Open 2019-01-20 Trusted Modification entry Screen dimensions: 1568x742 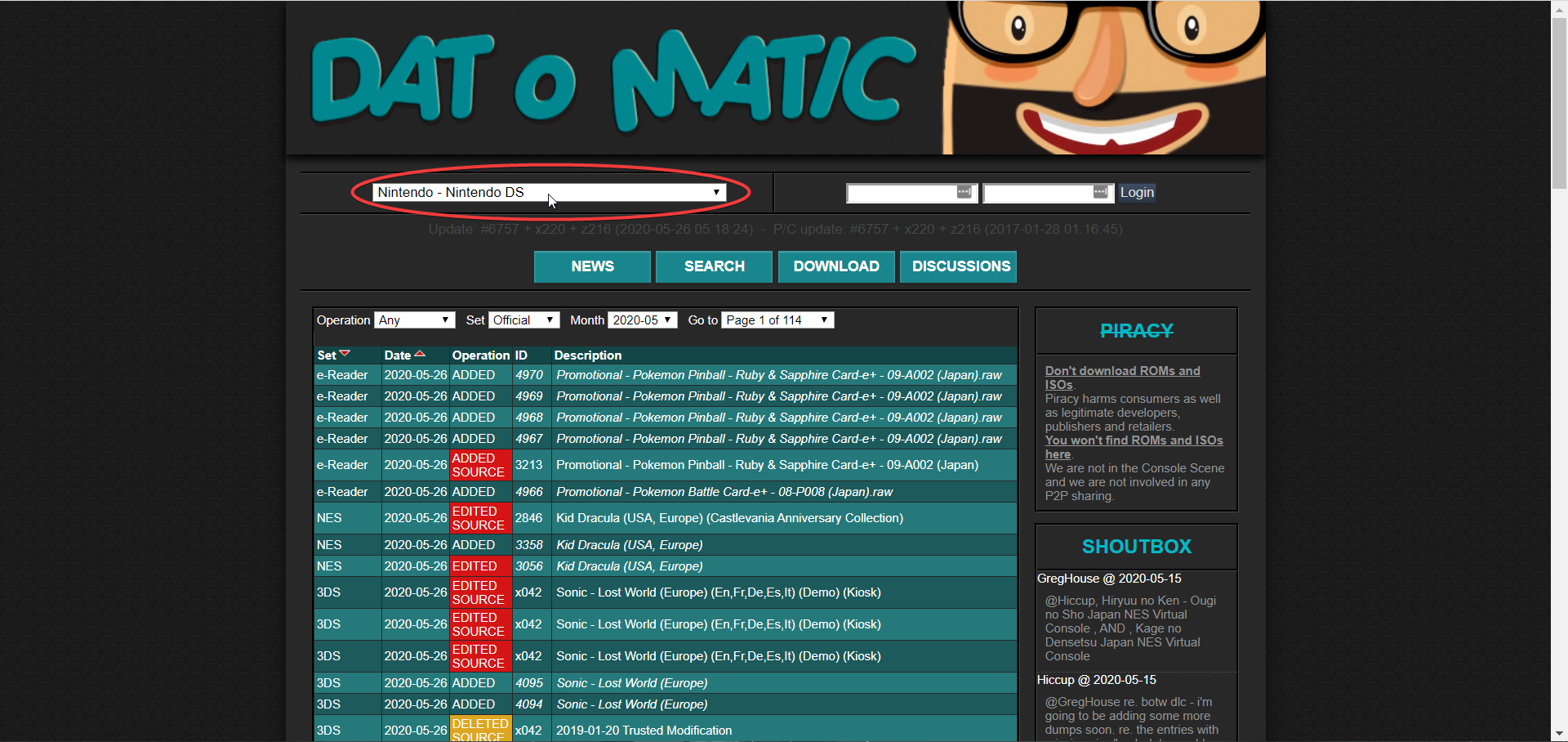[644, 731]
